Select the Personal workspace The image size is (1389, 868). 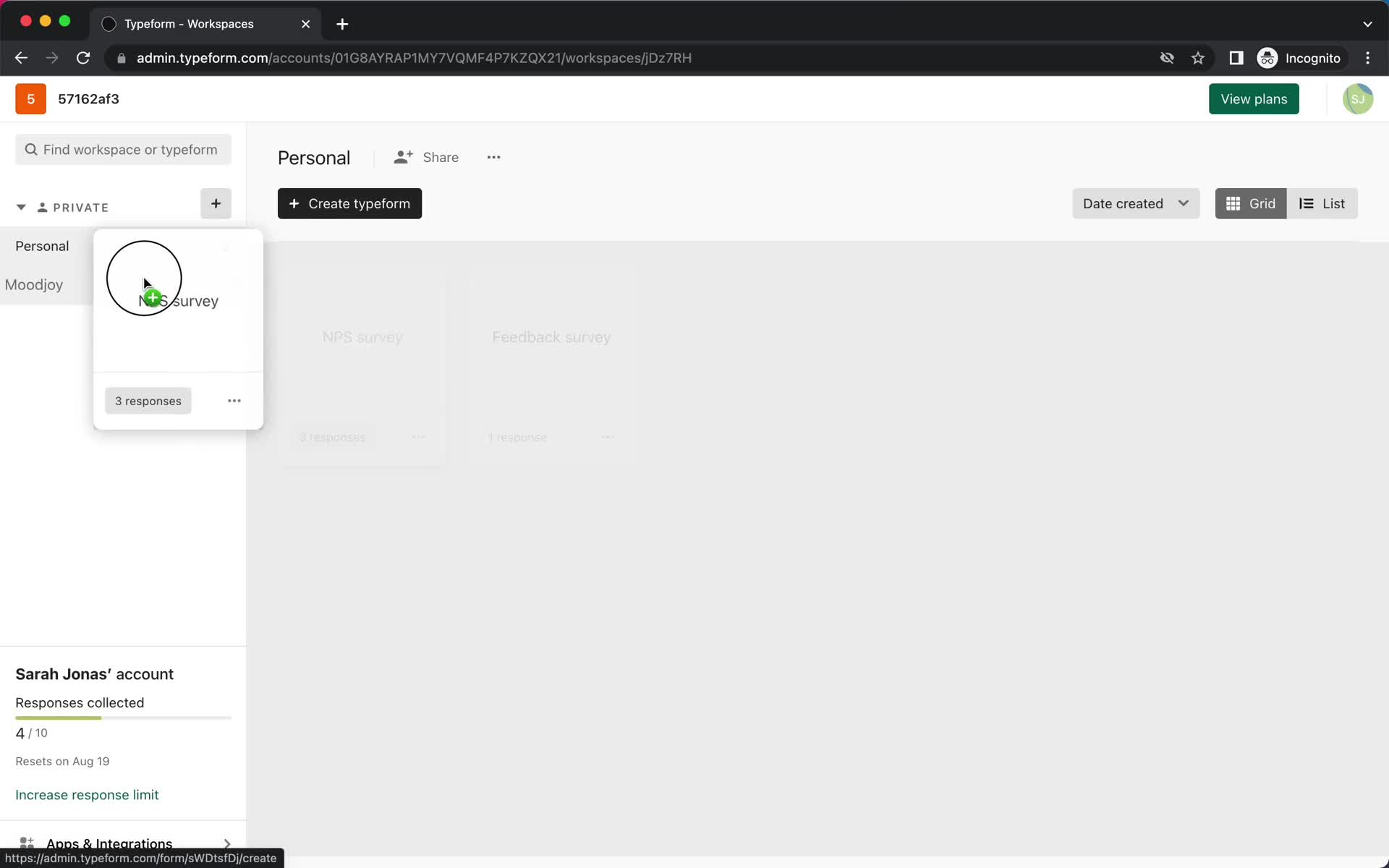[42, 245]
